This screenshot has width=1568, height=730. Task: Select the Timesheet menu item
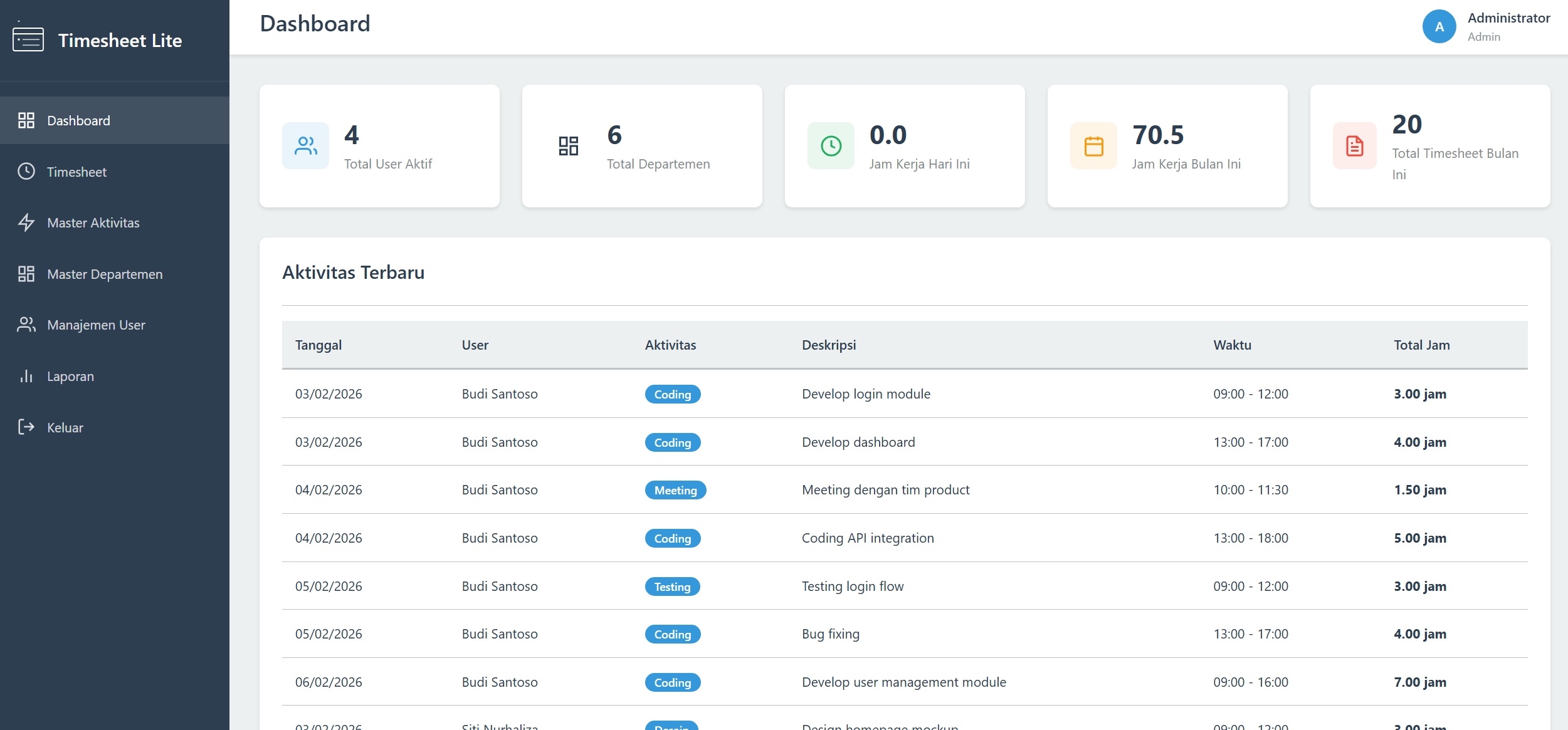76,171
